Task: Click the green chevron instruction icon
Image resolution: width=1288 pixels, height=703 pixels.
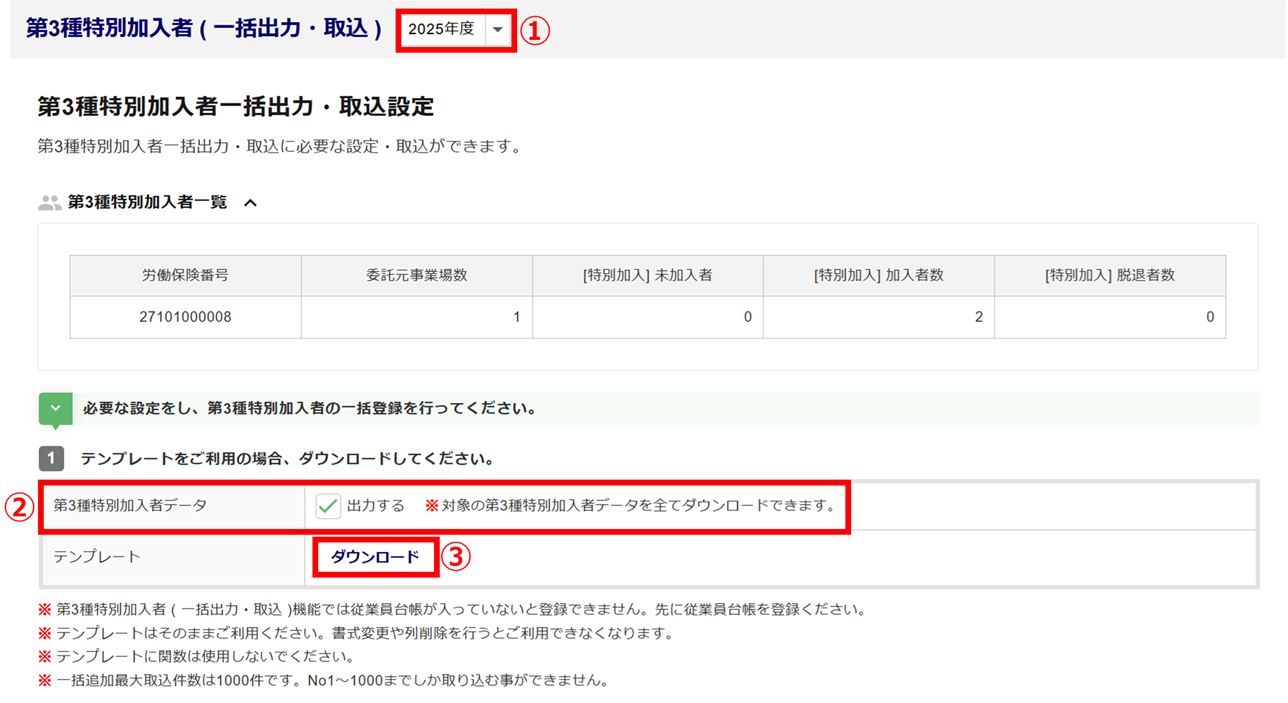Action: 55,409
